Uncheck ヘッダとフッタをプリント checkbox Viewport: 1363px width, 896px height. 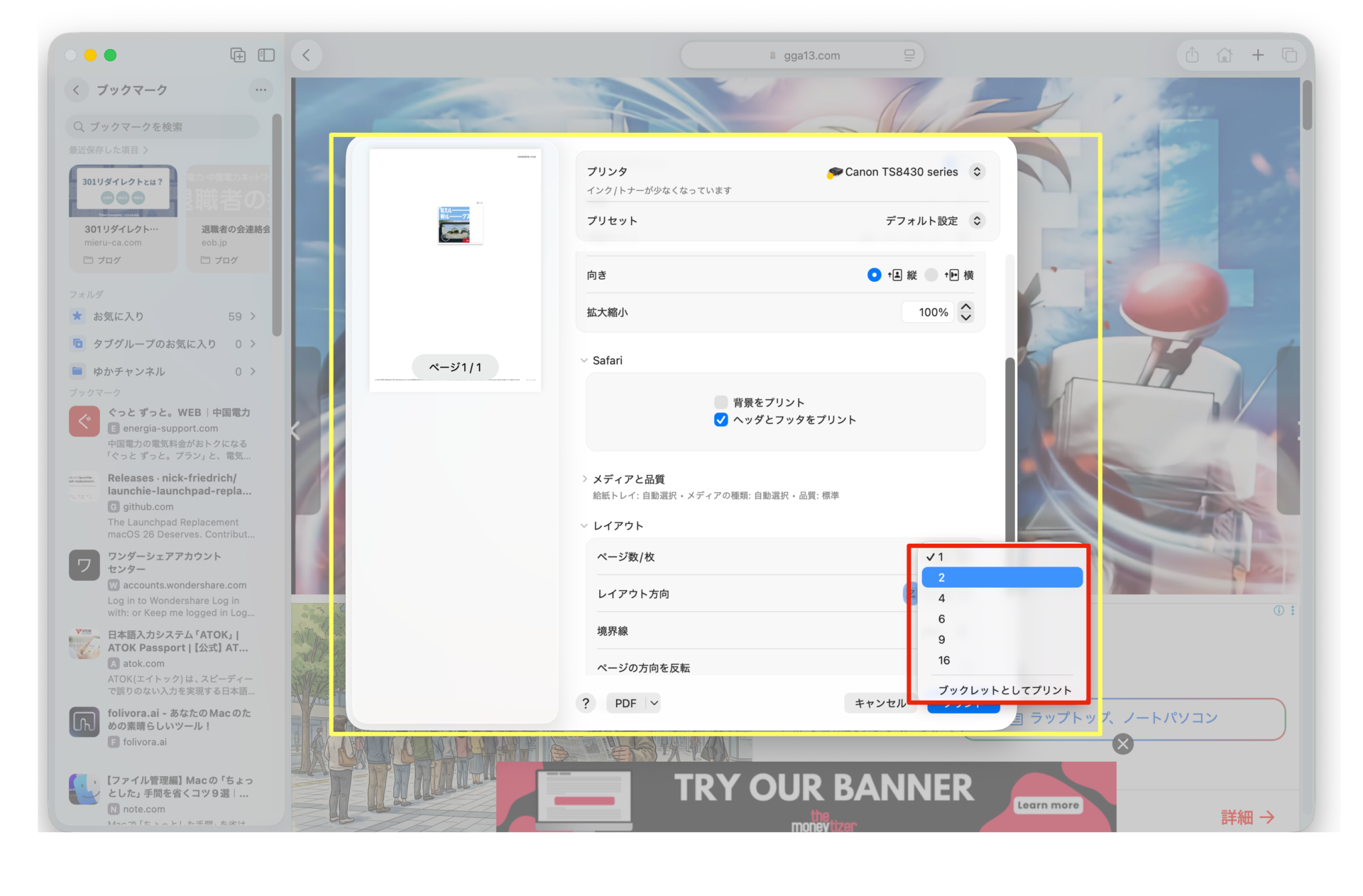(x=721, y=420)
